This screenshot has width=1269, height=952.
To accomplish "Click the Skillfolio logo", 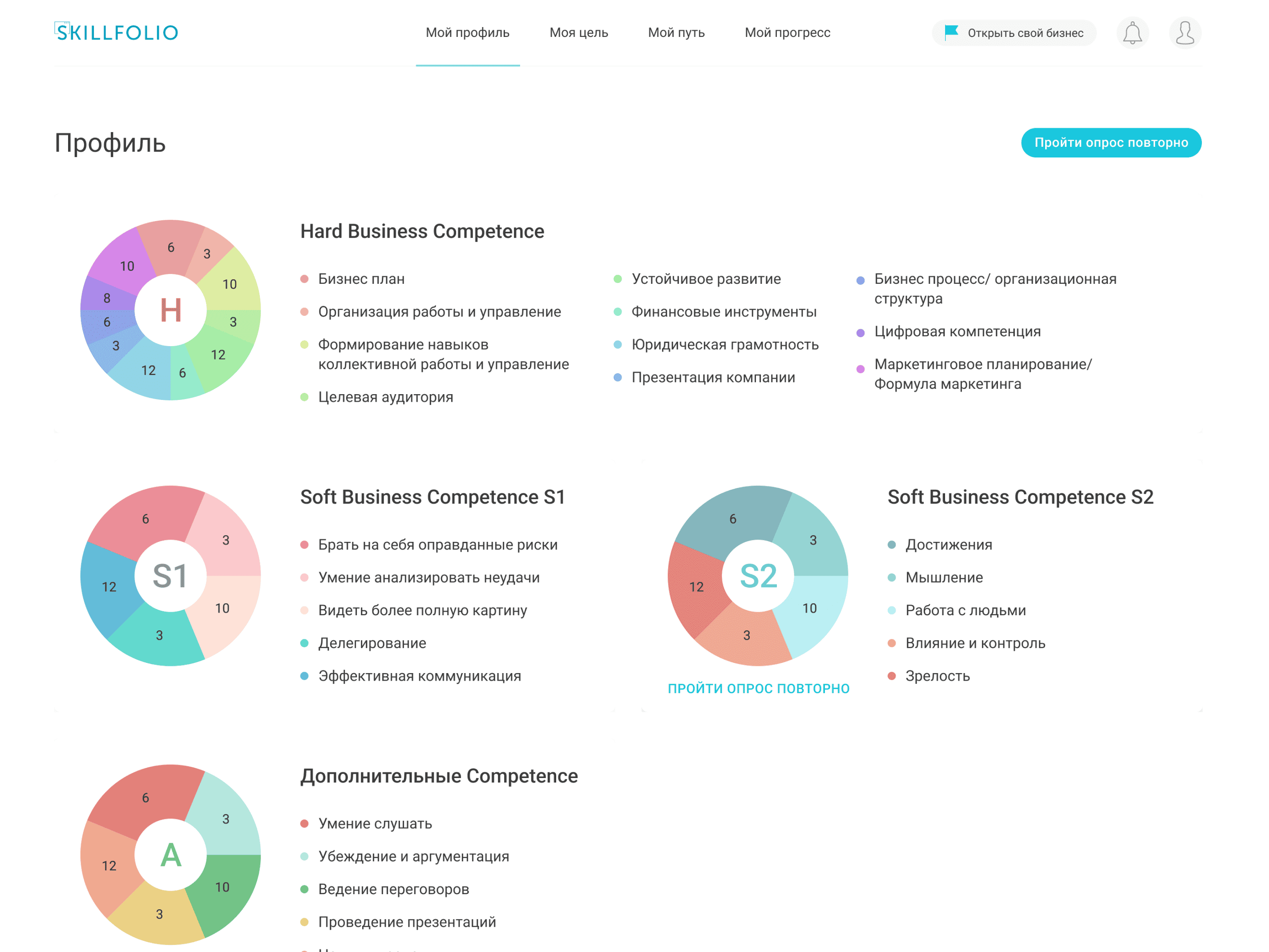I will click(117, 32).
